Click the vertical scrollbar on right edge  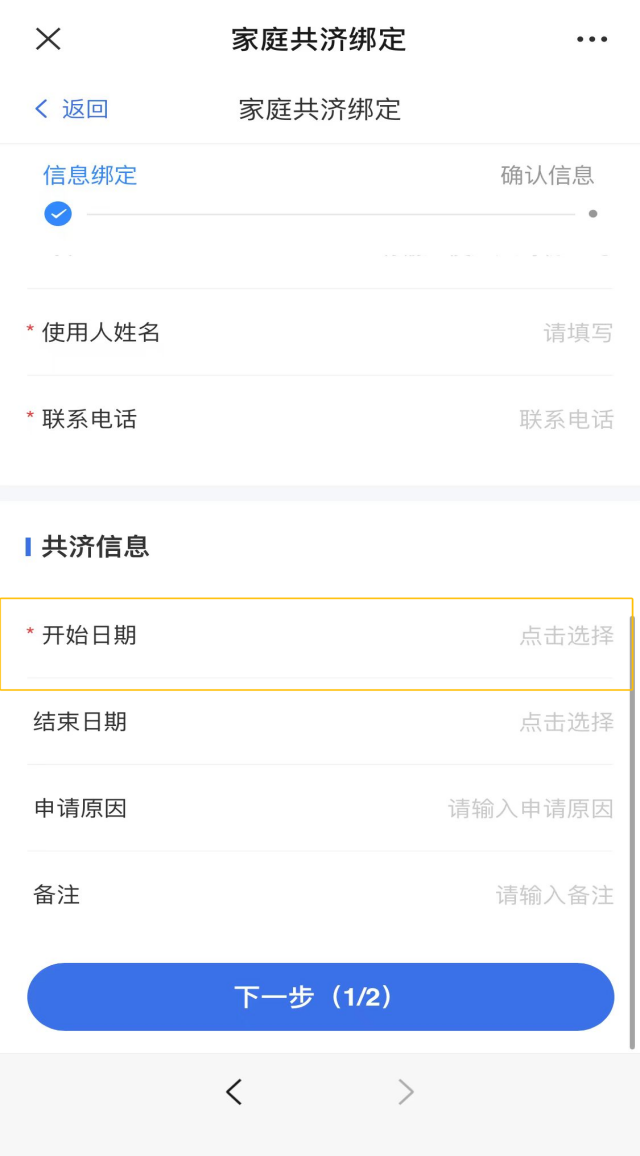tap(632, 832)
